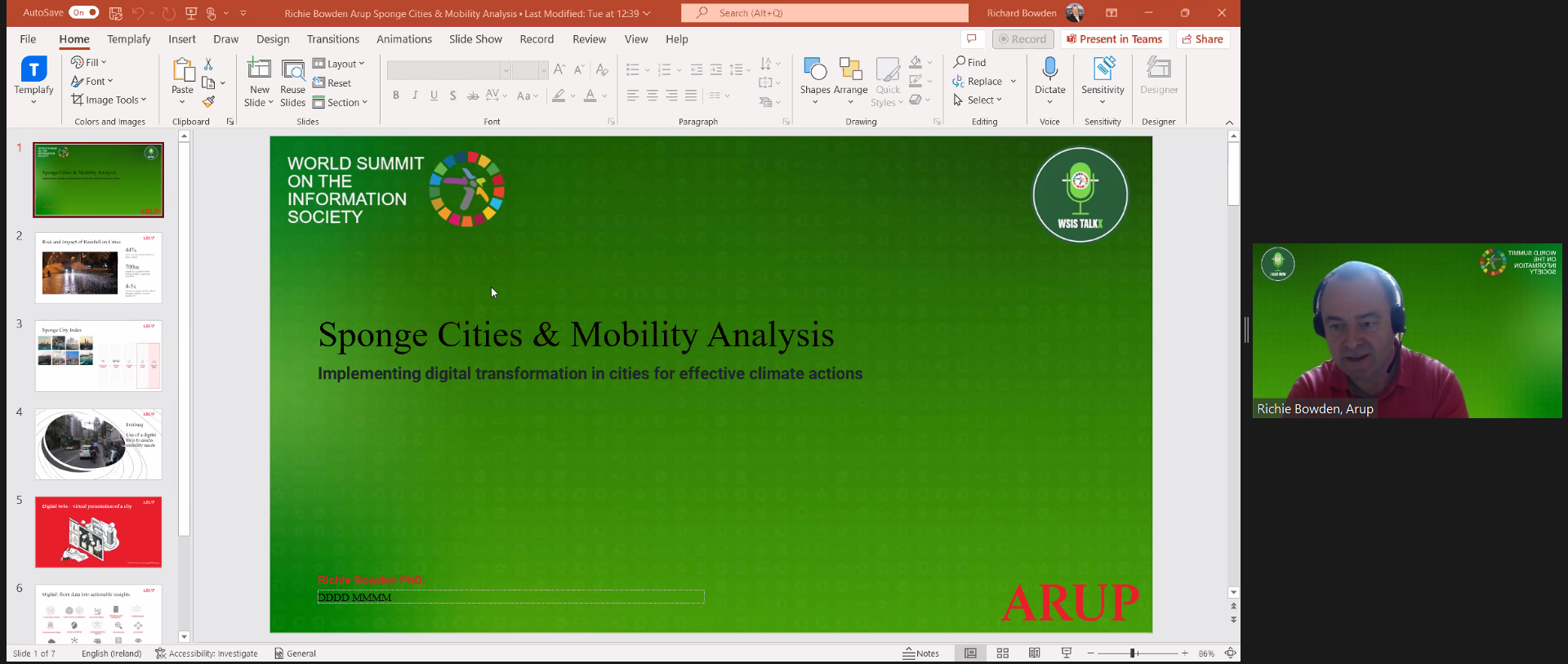Activate the Format Painter brush
Screen dimensions: 1568x664
coord(209,102)
